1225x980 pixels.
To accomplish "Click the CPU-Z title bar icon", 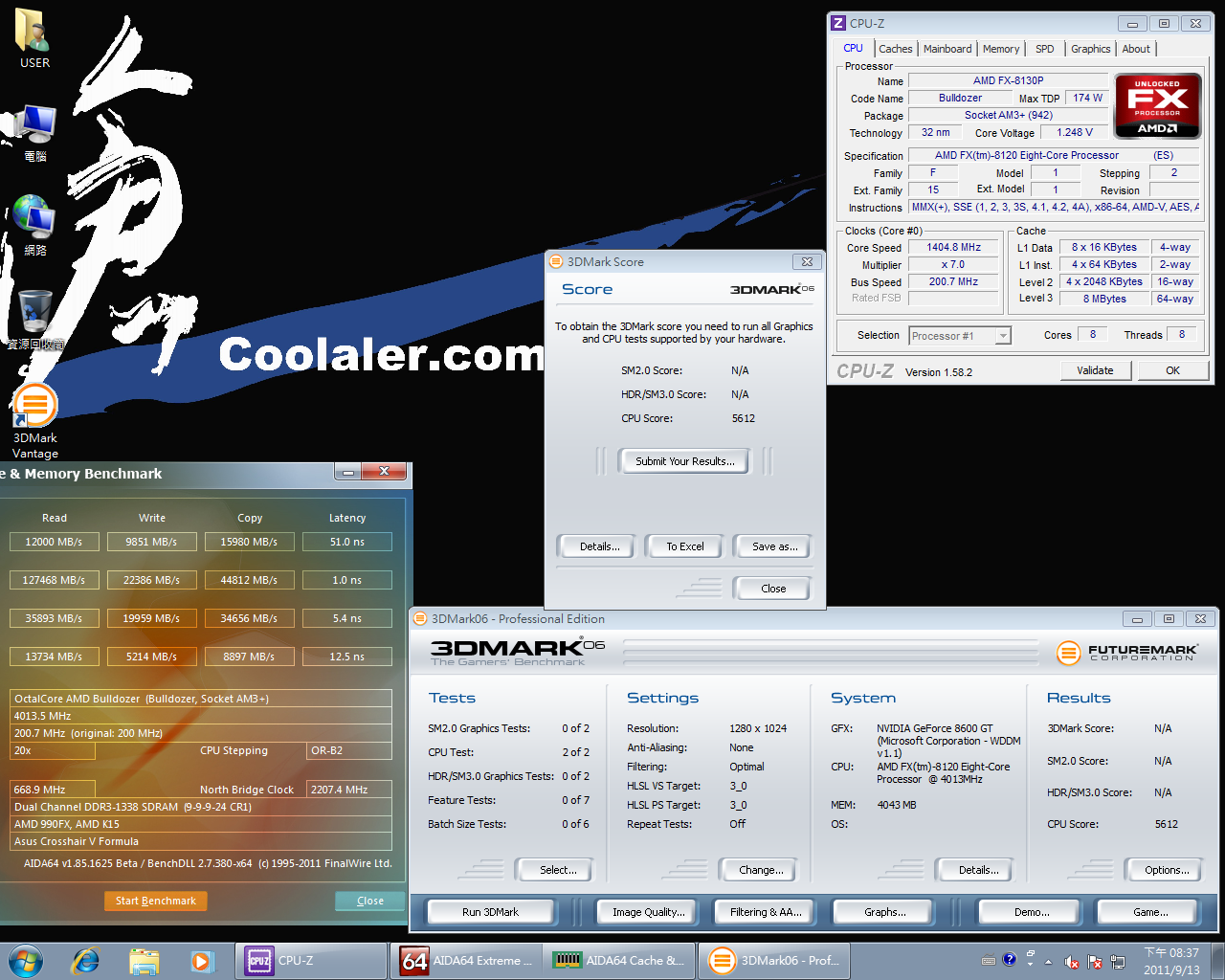I will 838,23.
